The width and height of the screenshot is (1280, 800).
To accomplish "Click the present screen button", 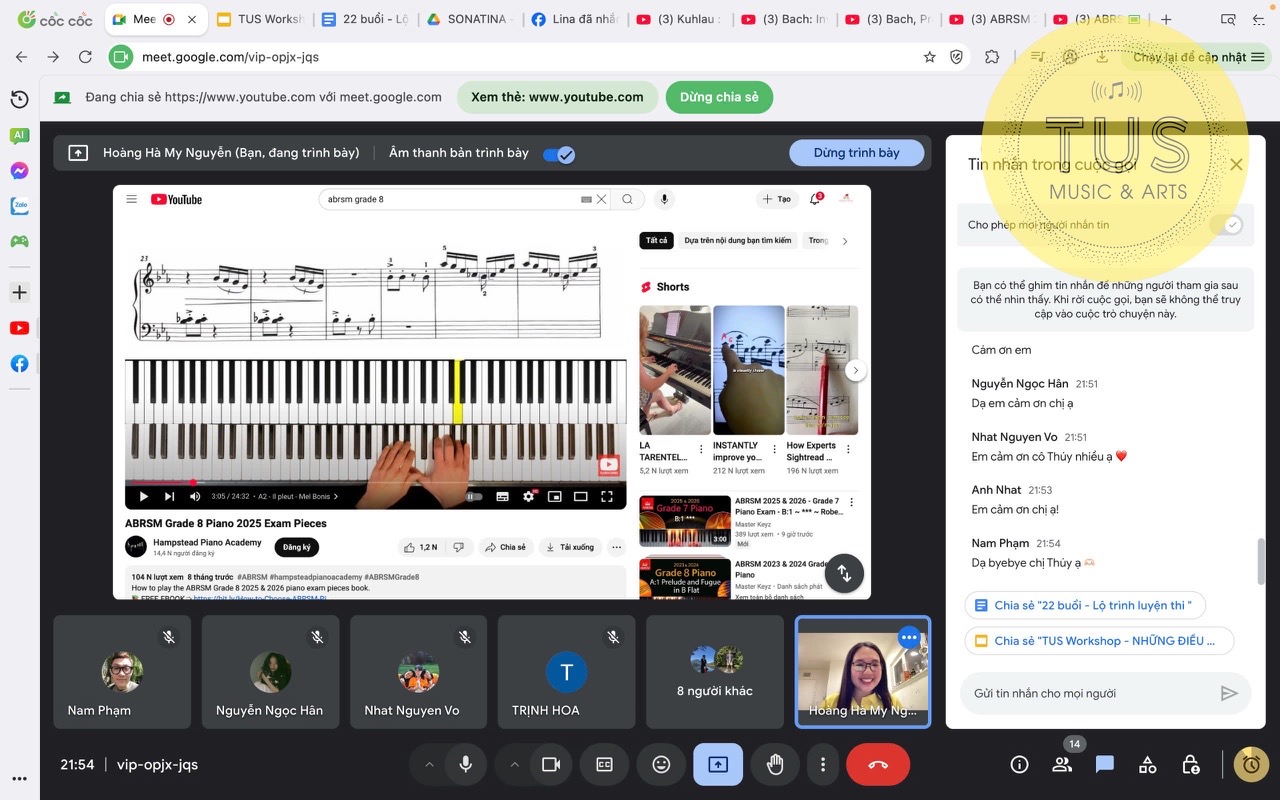I will click(x=718, y=764).
